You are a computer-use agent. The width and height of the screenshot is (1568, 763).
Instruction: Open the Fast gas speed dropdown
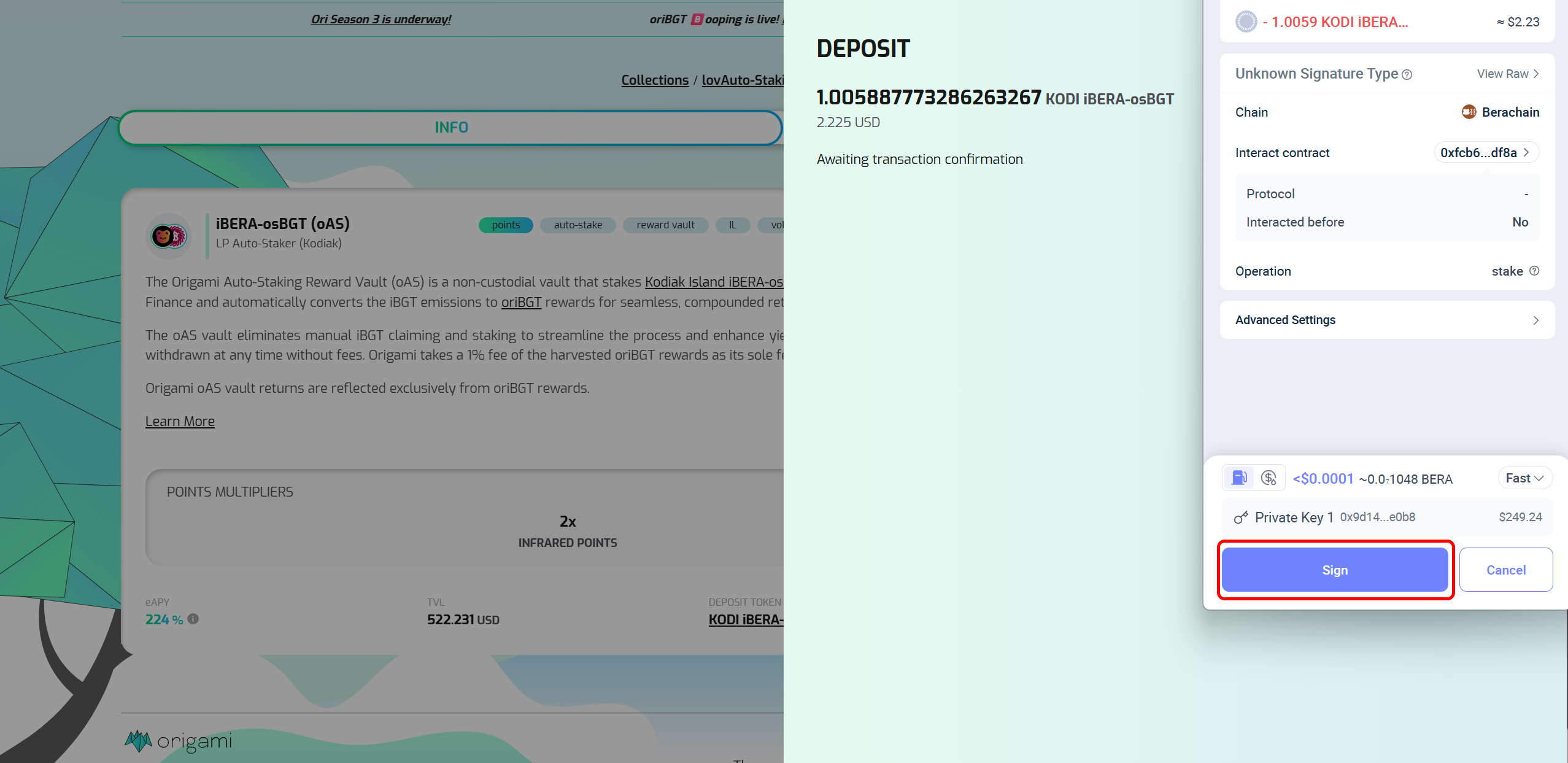tap(1524, 478)
